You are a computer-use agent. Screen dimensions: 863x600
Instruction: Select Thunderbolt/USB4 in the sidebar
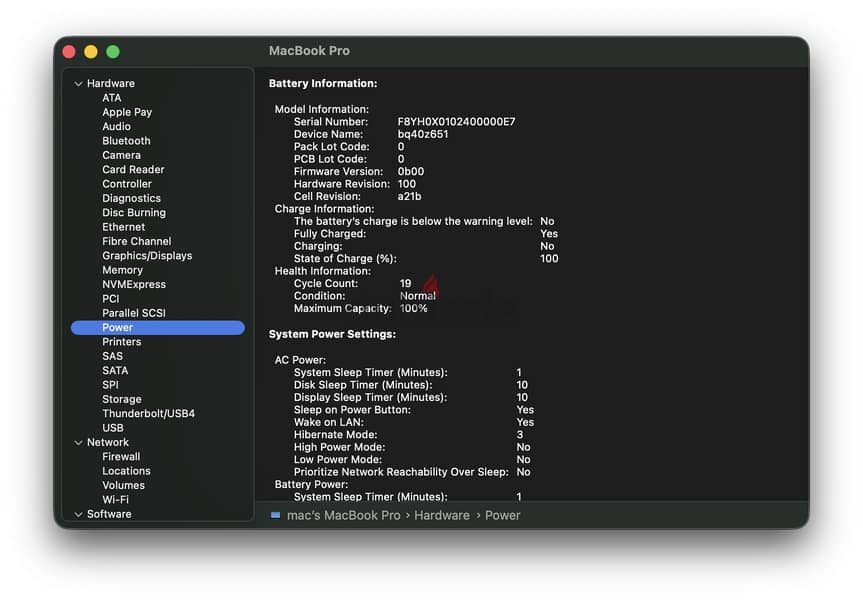[149, 413]
